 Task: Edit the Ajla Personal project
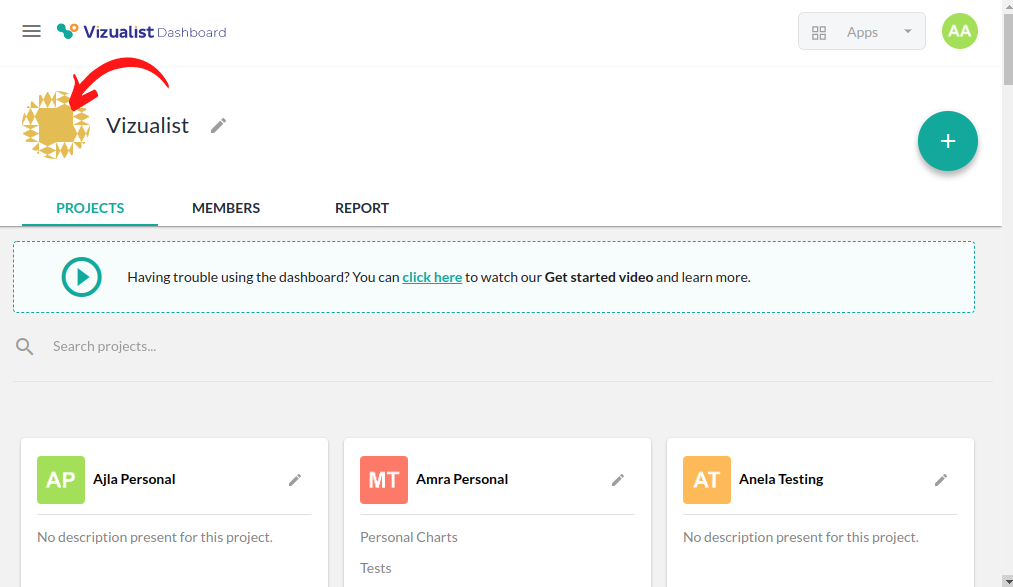295,480
